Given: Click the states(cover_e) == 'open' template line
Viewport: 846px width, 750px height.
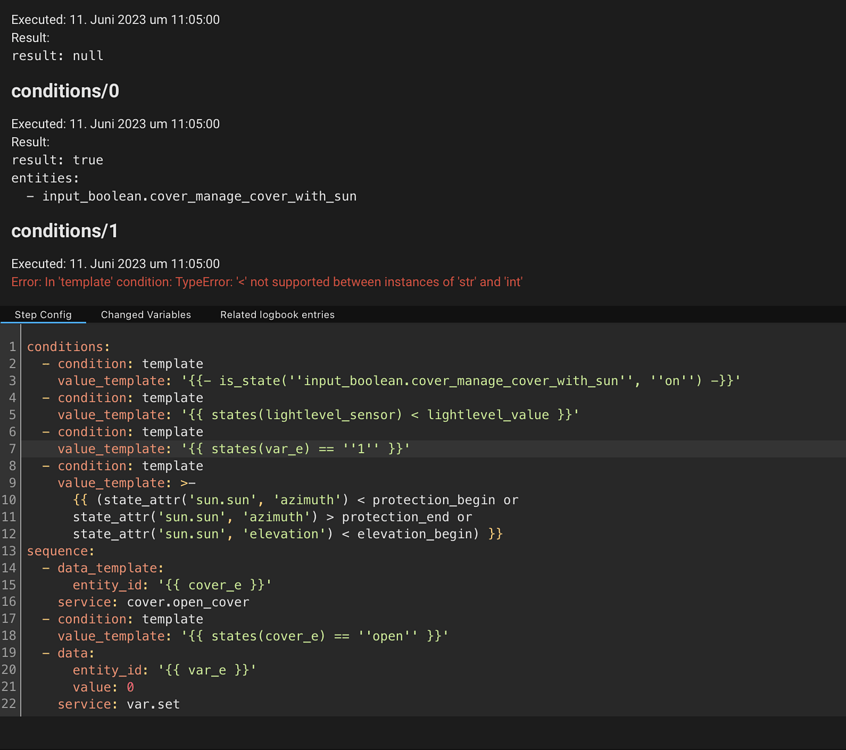Looking at the screenshot, I should (x=252, y=636).
